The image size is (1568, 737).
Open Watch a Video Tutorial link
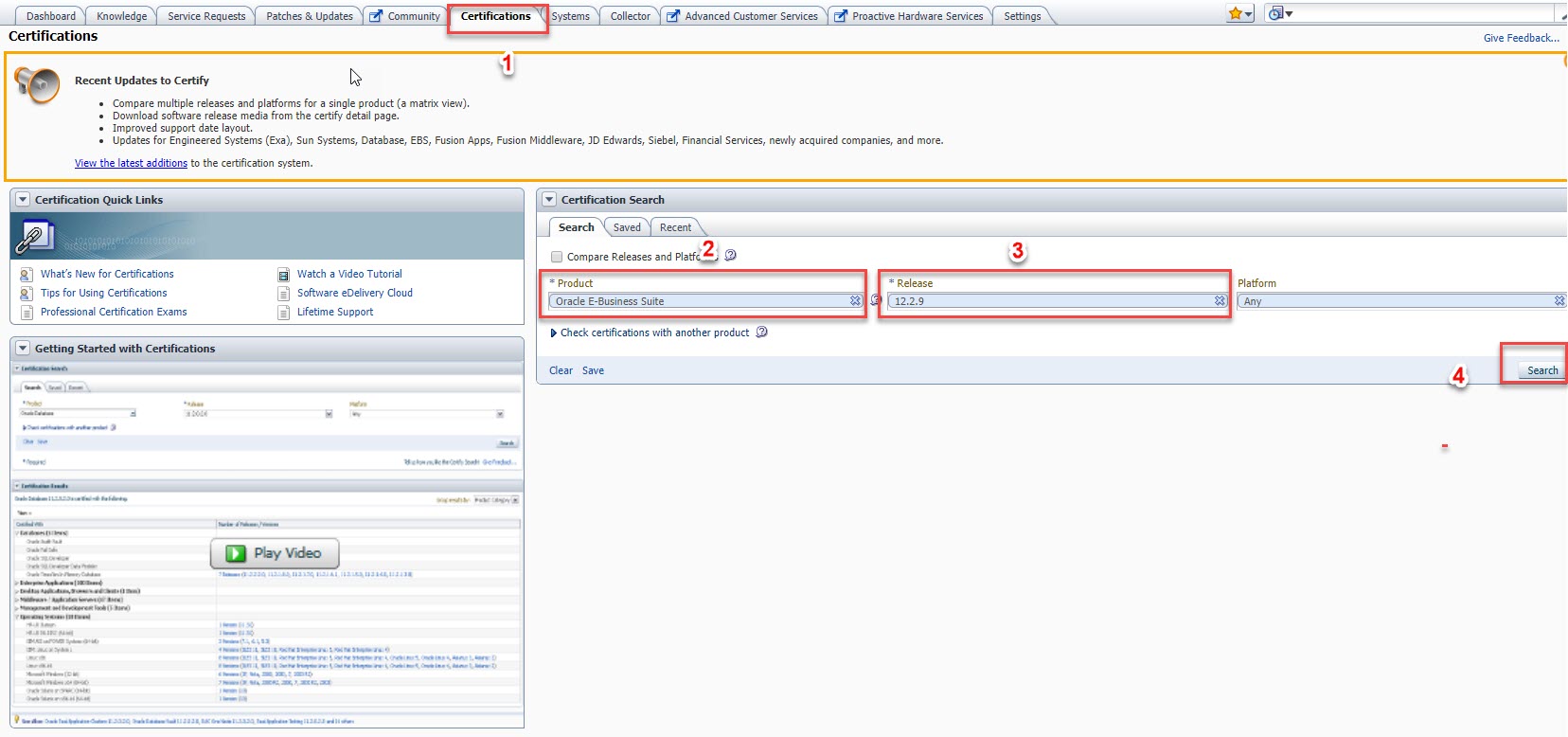349,274
